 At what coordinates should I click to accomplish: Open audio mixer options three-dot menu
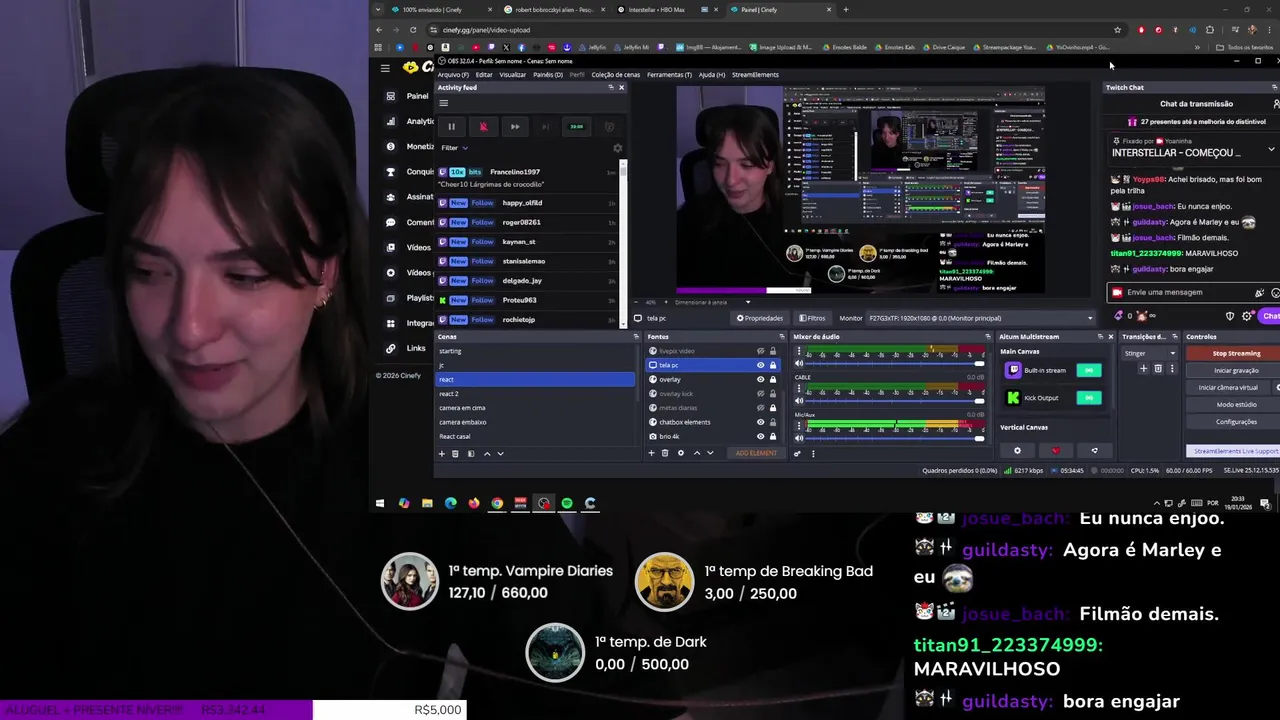(813, 453)
